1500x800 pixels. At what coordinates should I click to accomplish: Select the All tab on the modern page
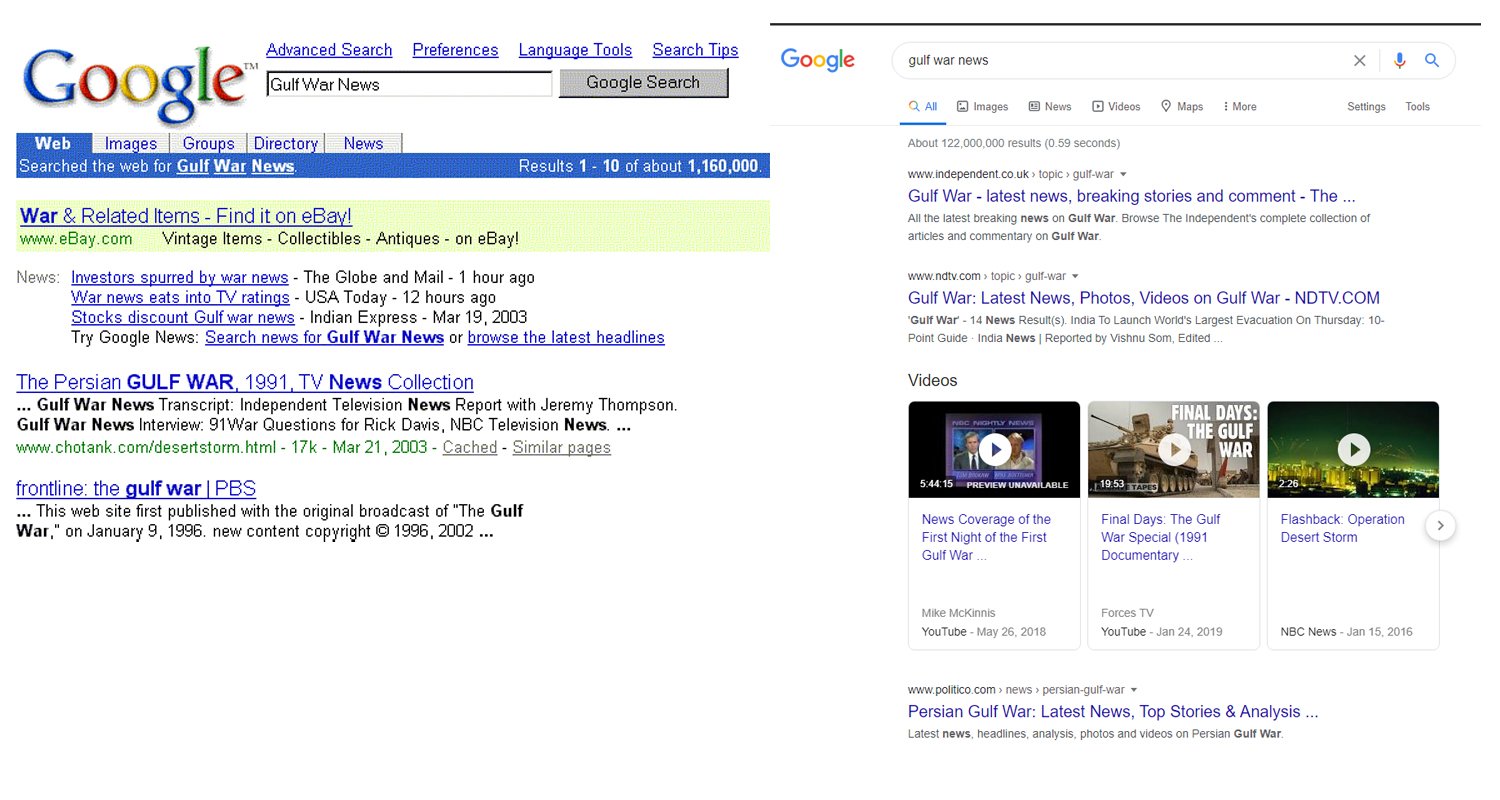coord(923,107)
